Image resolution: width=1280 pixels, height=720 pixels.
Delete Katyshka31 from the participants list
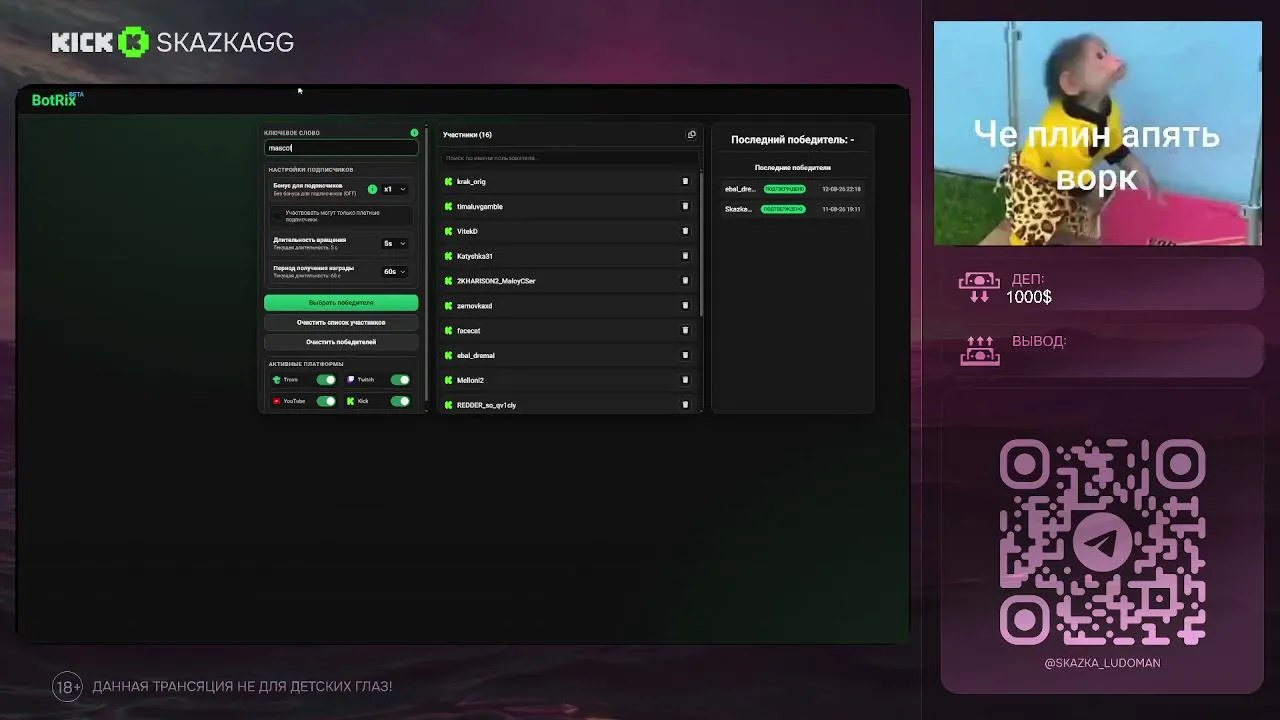(685, 256)
